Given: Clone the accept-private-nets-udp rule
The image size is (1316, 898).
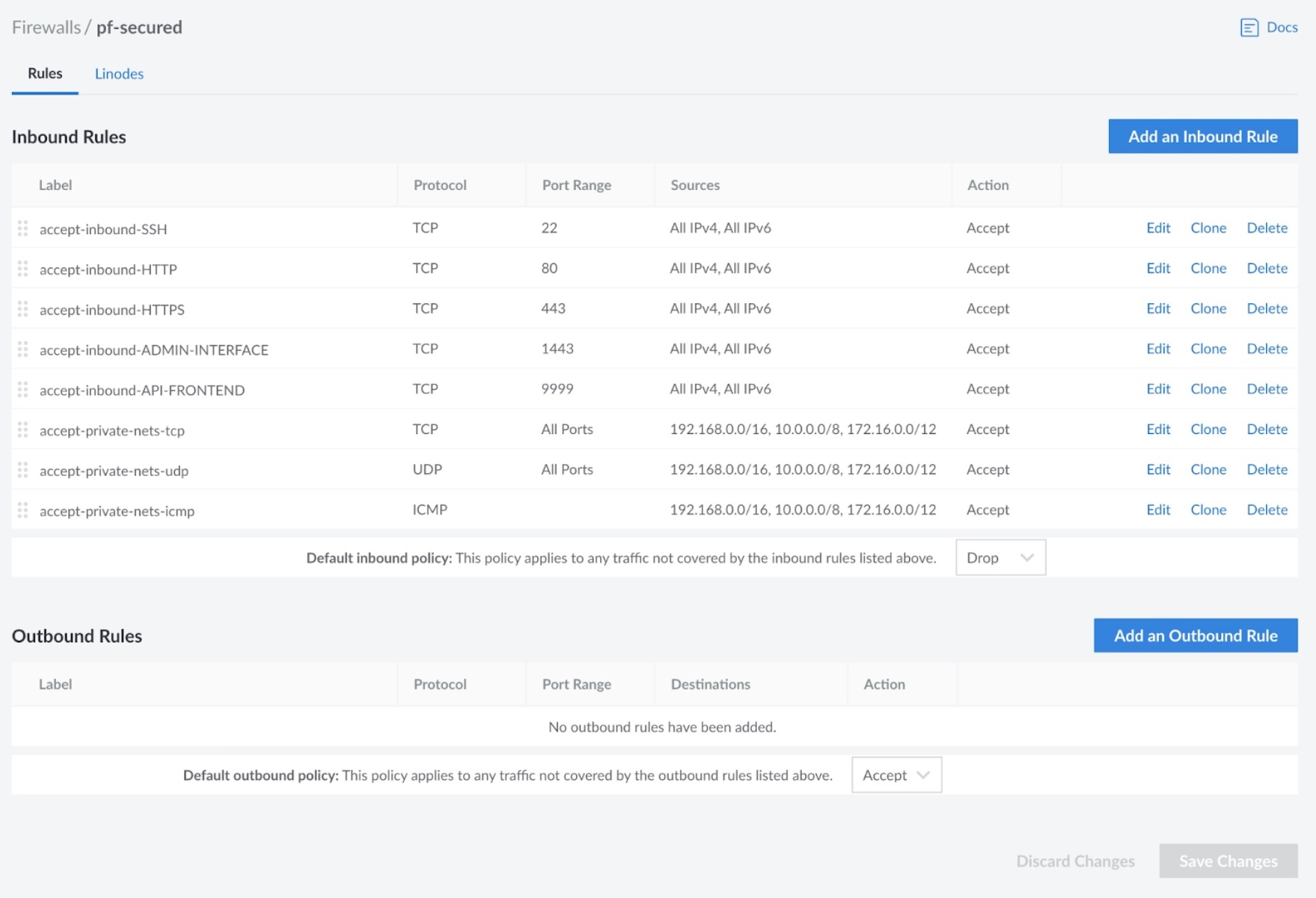Looking at the screenshot, I should tap(1209, 470).
